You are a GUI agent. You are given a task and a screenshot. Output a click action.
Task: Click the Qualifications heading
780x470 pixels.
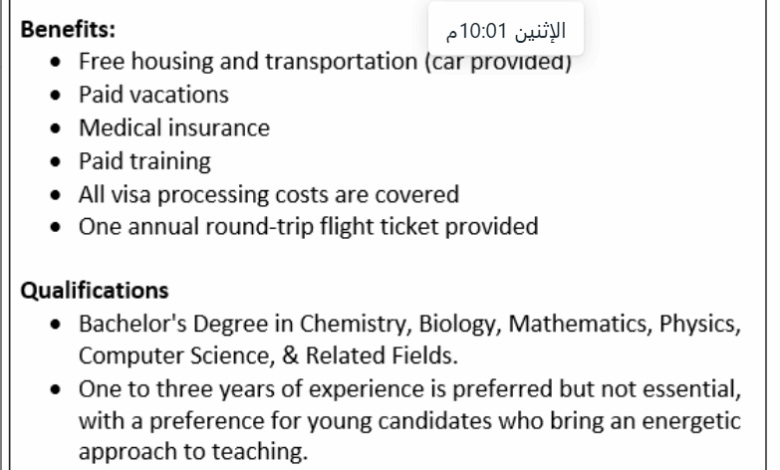(95, 290)
